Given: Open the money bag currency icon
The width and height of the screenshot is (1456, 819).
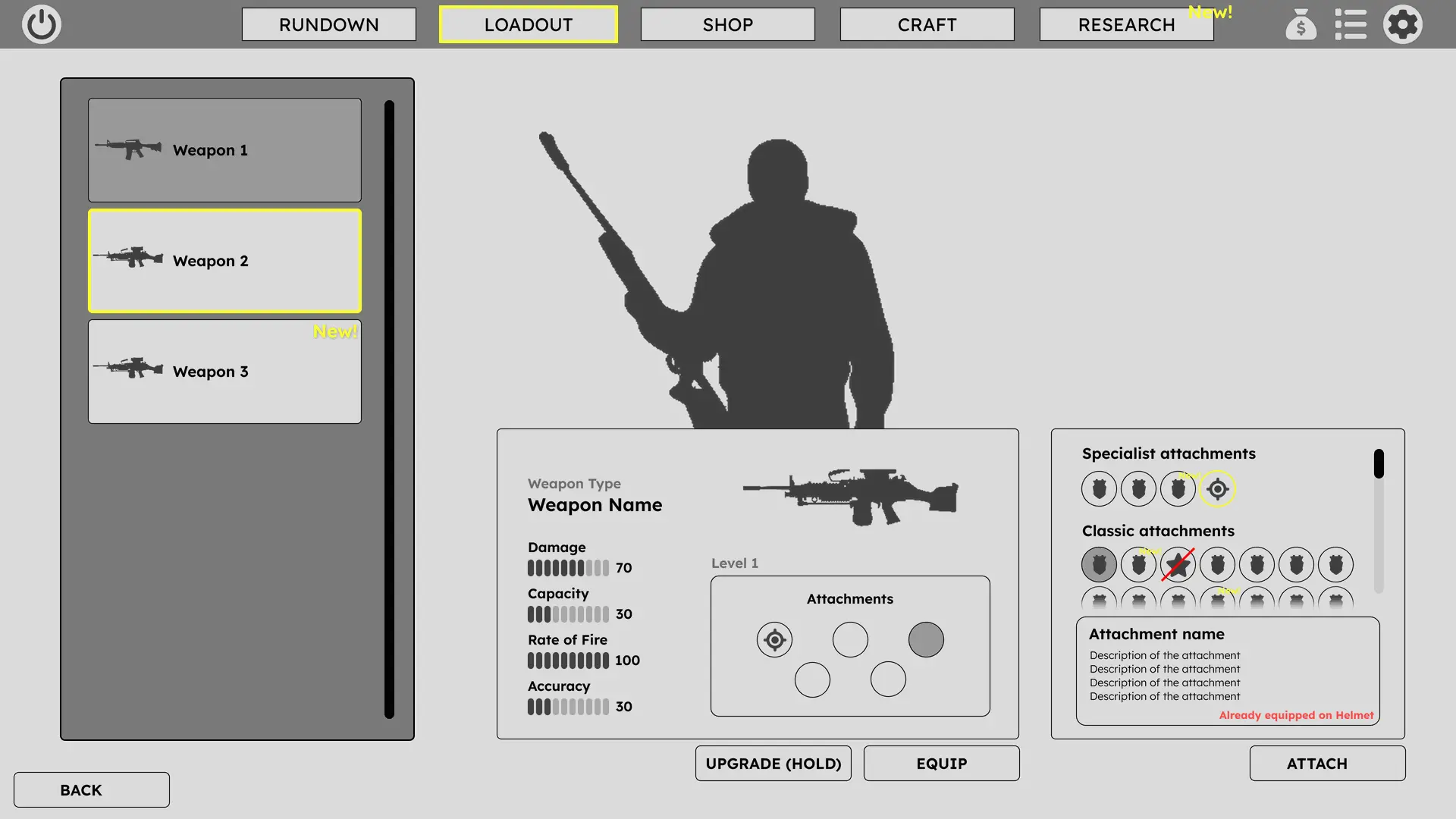Looking at the screenshot, I should [1301, 24].
